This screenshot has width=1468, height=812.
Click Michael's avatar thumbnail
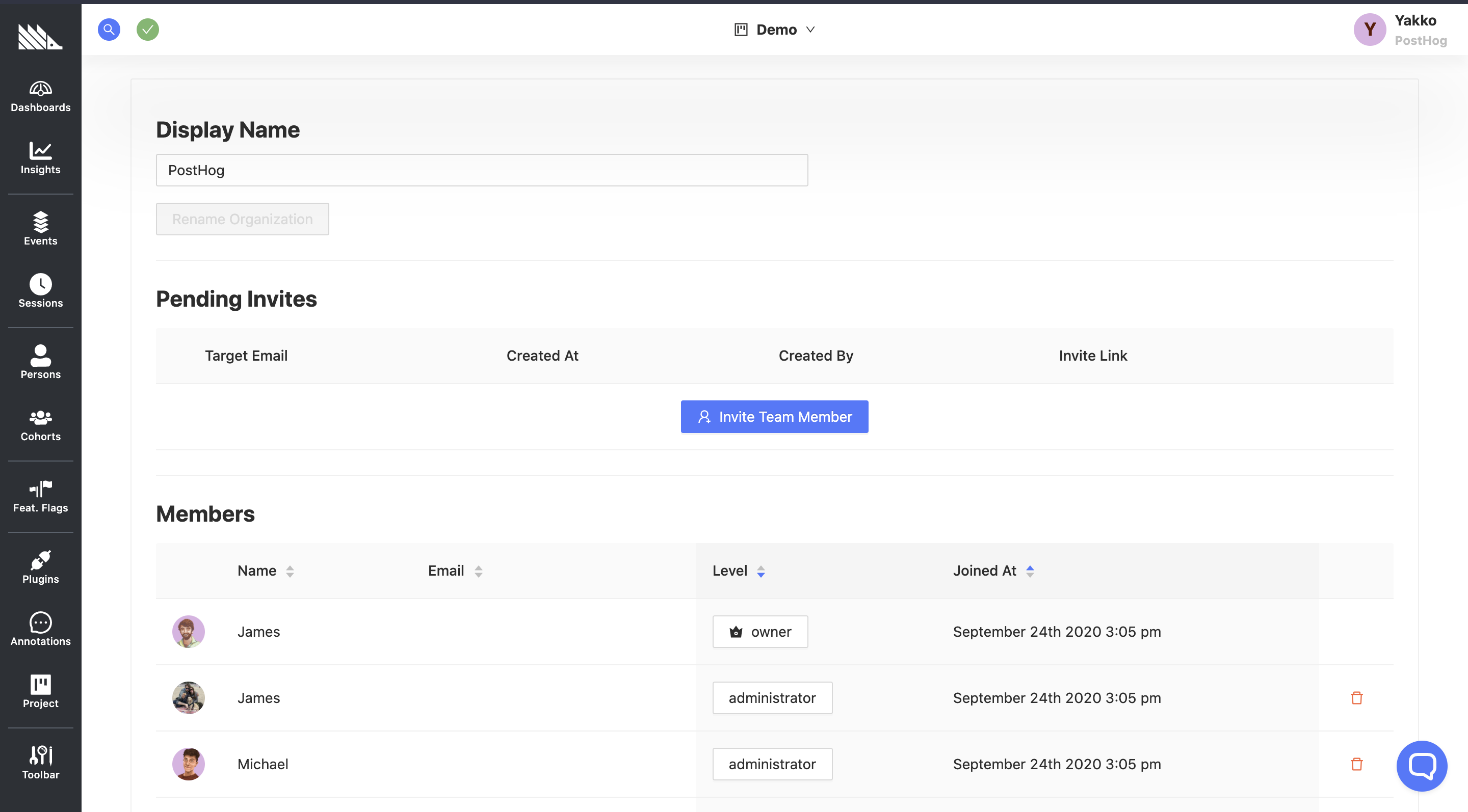click(189, 764)
